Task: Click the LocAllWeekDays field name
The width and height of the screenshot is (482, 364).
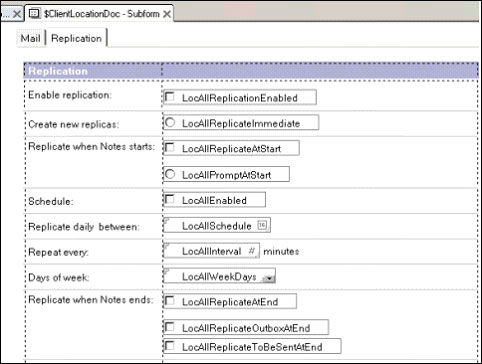Action: click(x=219, y=277)
